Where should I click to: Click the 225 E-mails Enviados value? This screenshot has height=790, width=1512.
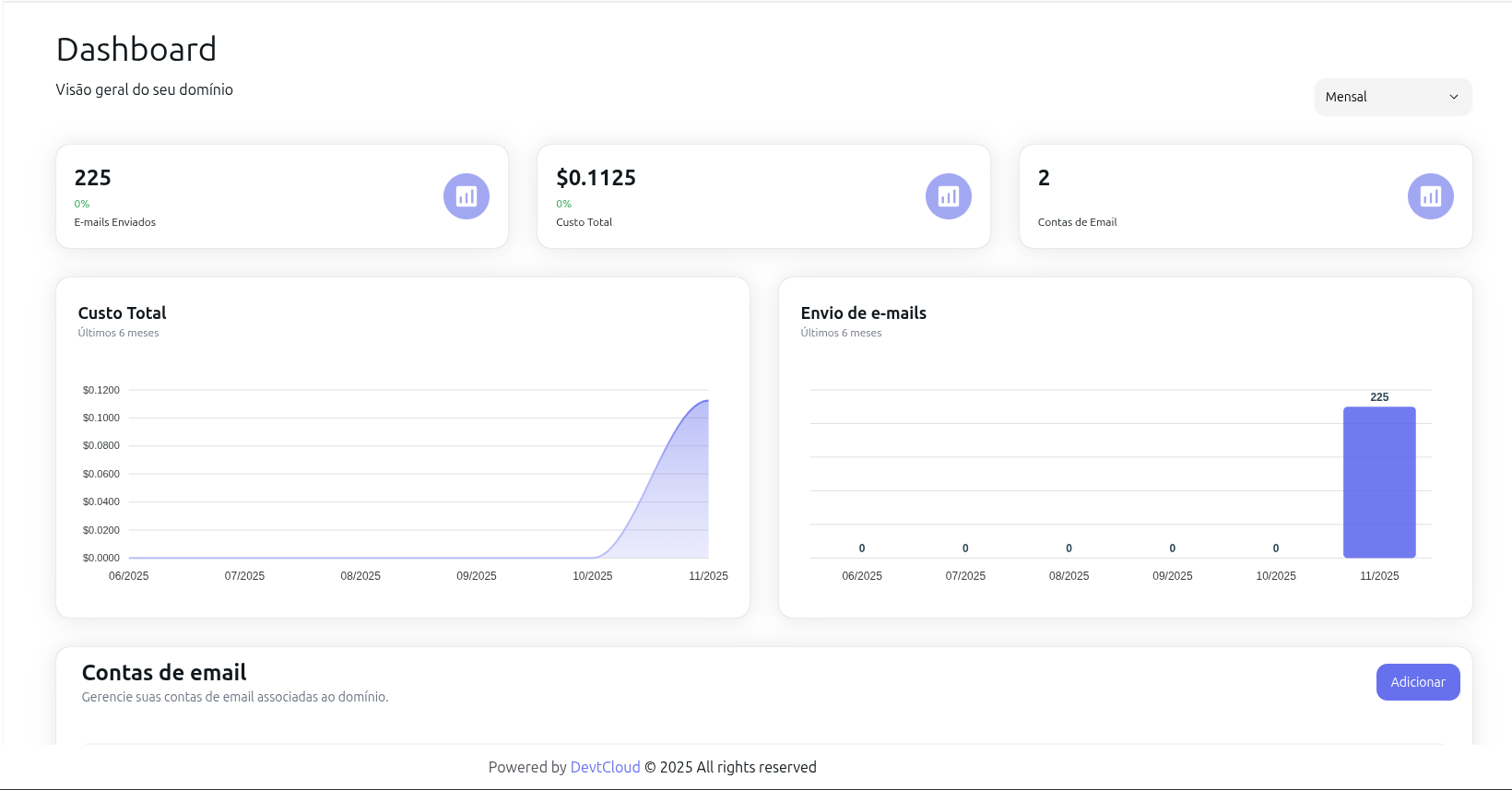pos(93,178)
